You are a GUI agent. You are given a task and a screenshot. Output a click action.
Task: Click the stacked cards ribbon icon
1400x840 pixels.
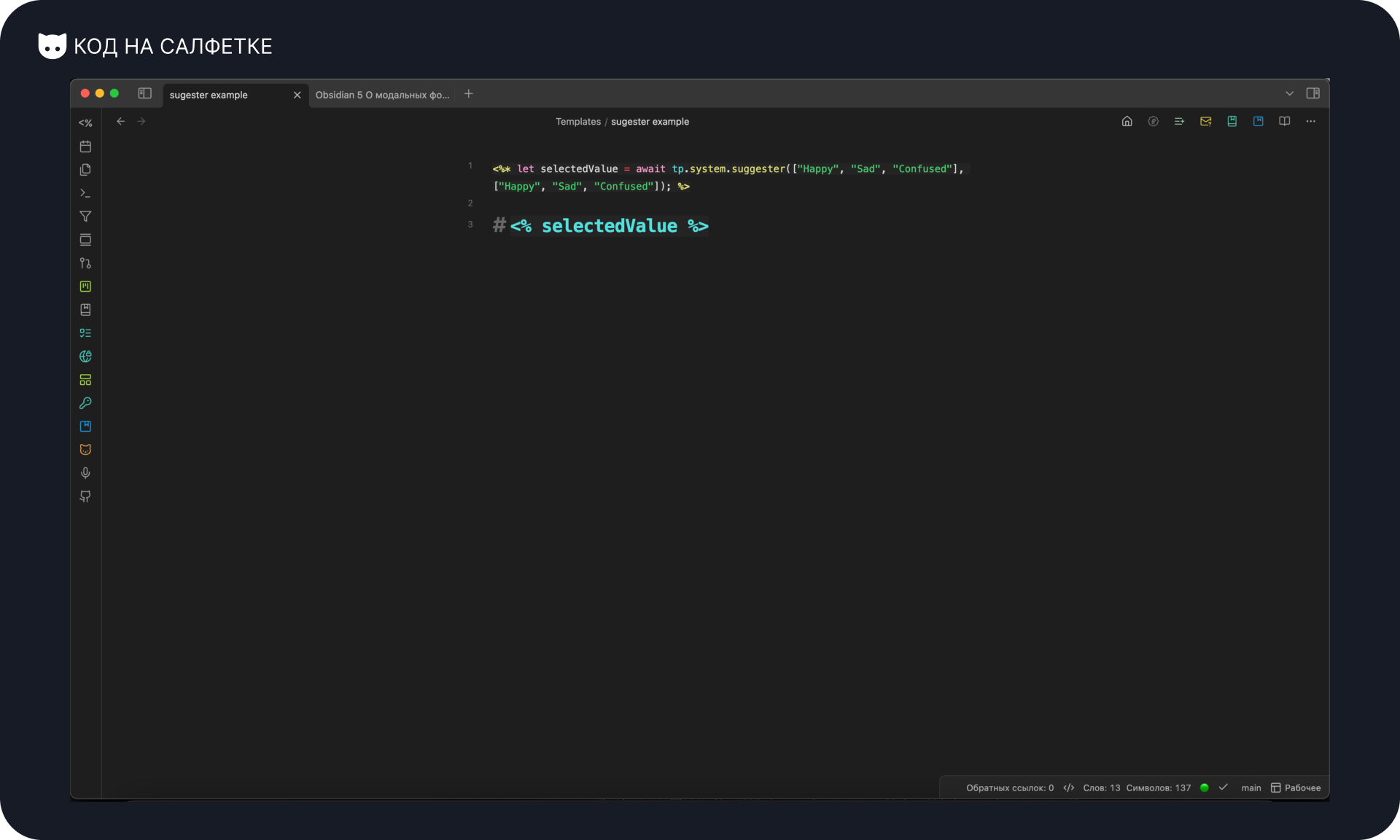(85, 240)
